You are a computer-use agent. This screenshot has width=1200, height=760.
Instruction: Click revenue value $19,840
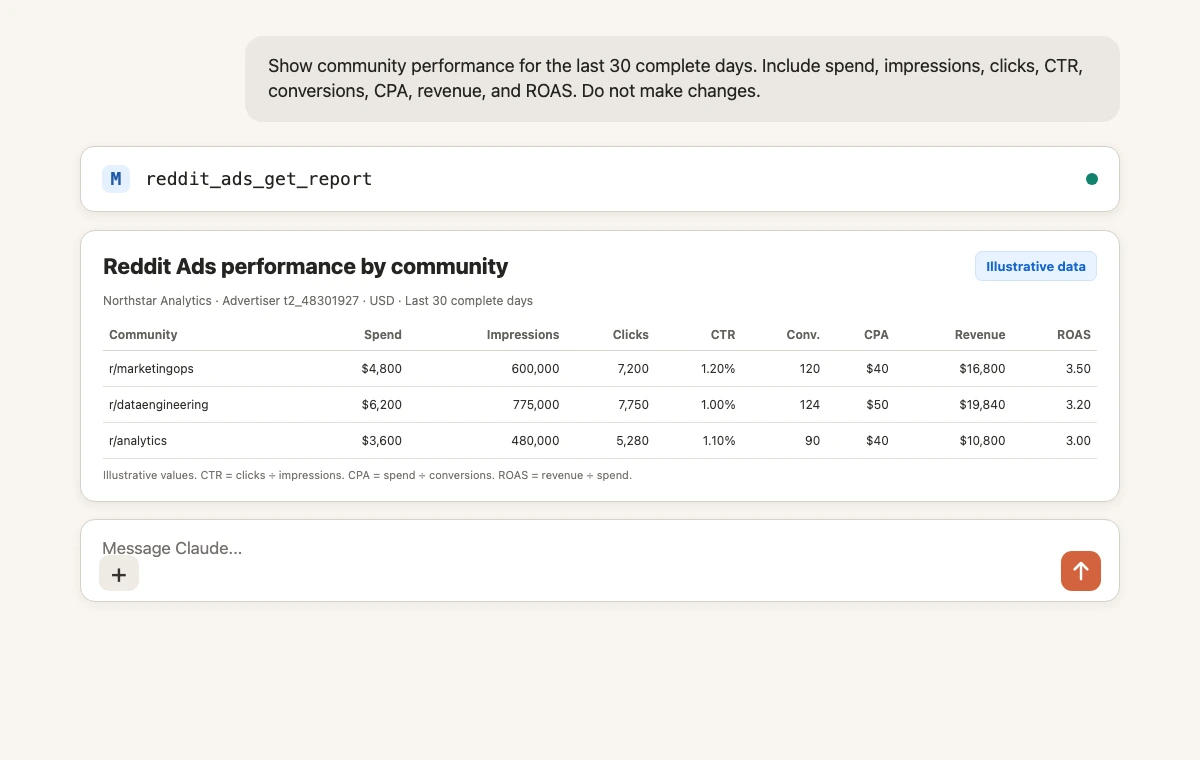click(982, 405)
